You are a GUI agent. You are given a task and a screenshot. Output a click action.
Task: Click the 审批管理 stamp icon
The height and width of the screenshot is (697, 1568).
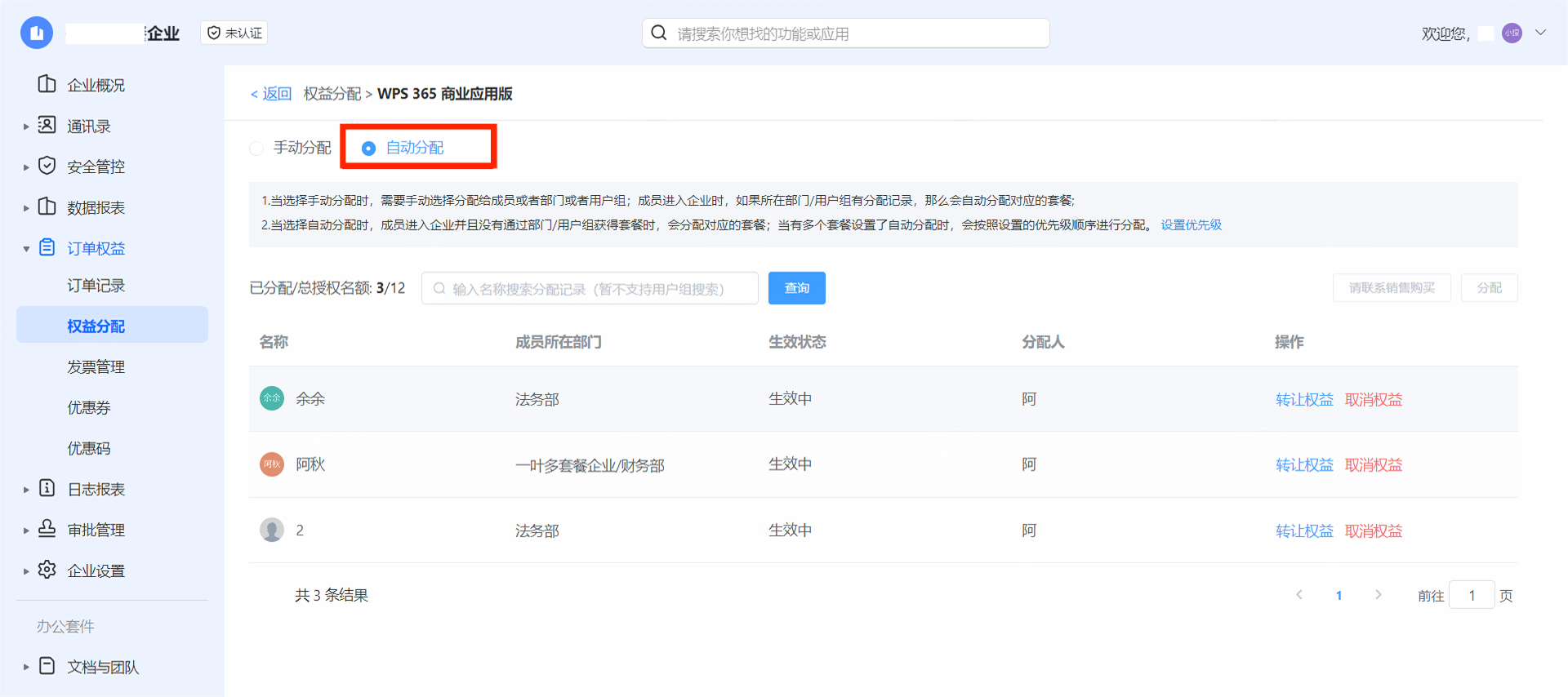pos(47,528)
